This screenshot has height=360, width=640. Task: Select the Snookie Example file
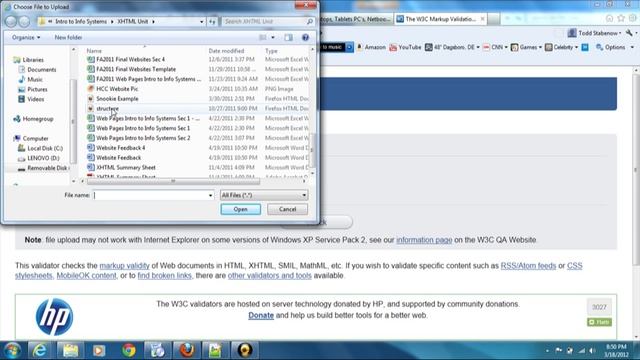(x=117, y=99)
